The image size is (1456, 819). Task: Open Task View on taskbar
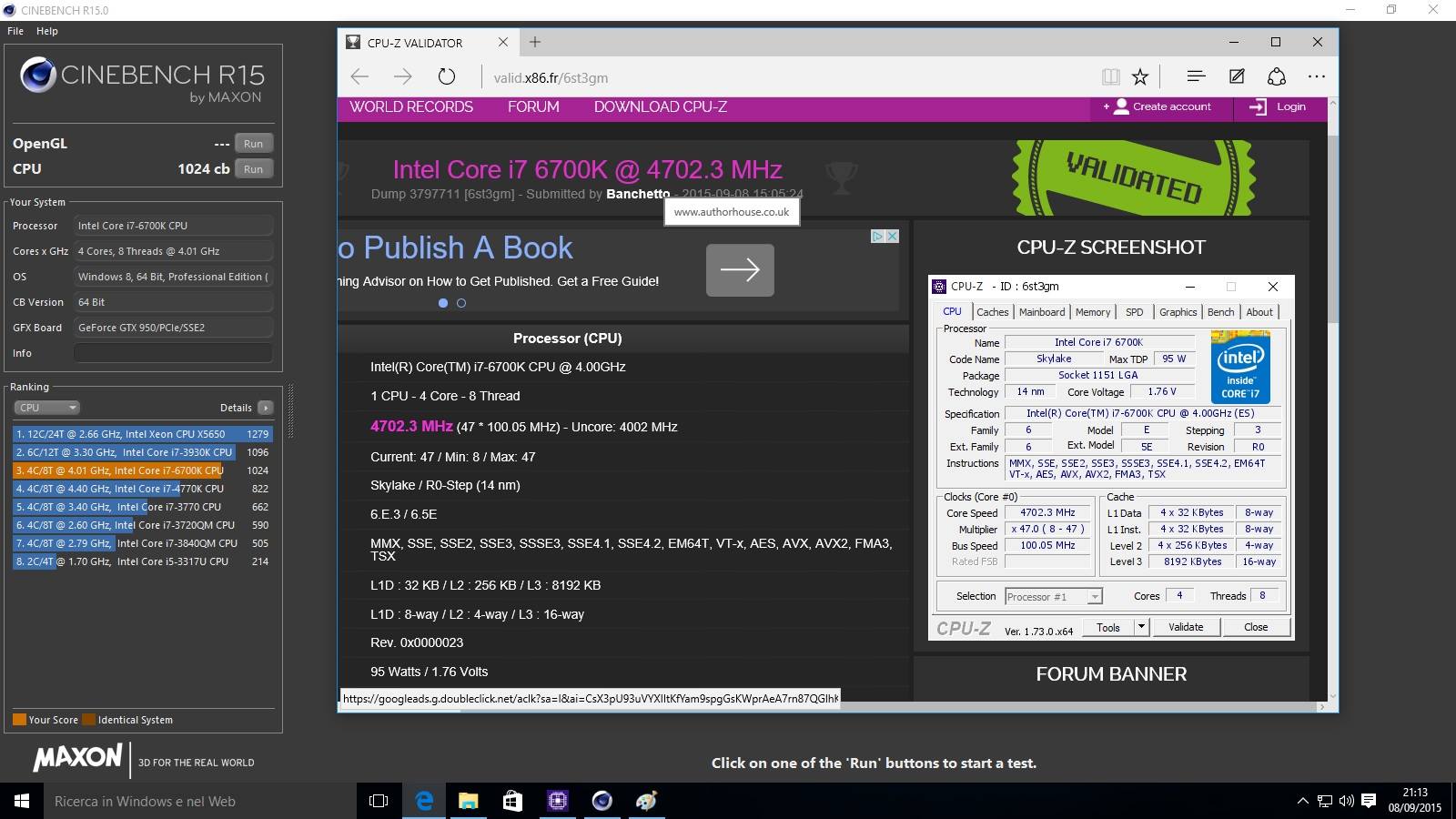click(379, 801)
